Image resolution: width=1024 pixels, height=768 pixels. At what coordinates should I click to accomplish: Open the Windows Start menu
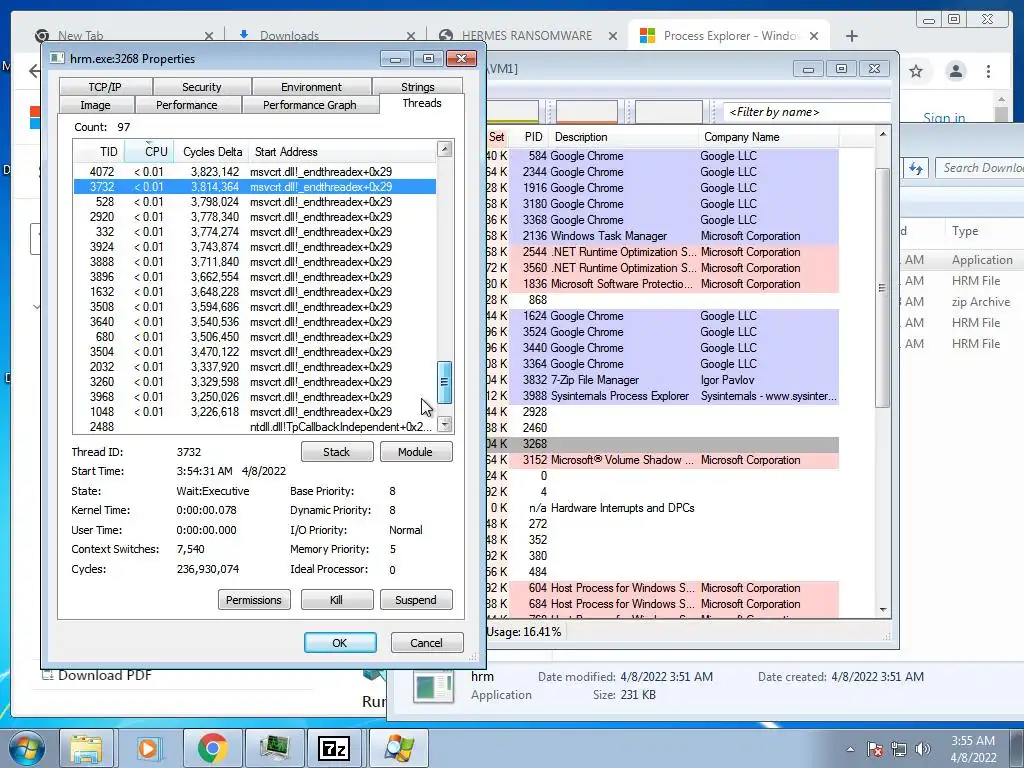[27, 748]
